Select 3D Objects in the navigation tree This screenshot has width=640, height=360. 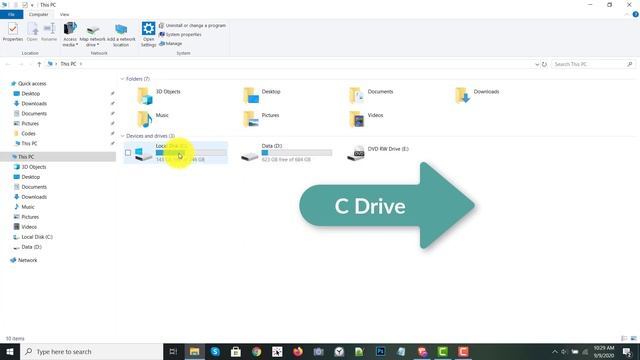click(x=33, y=167)
